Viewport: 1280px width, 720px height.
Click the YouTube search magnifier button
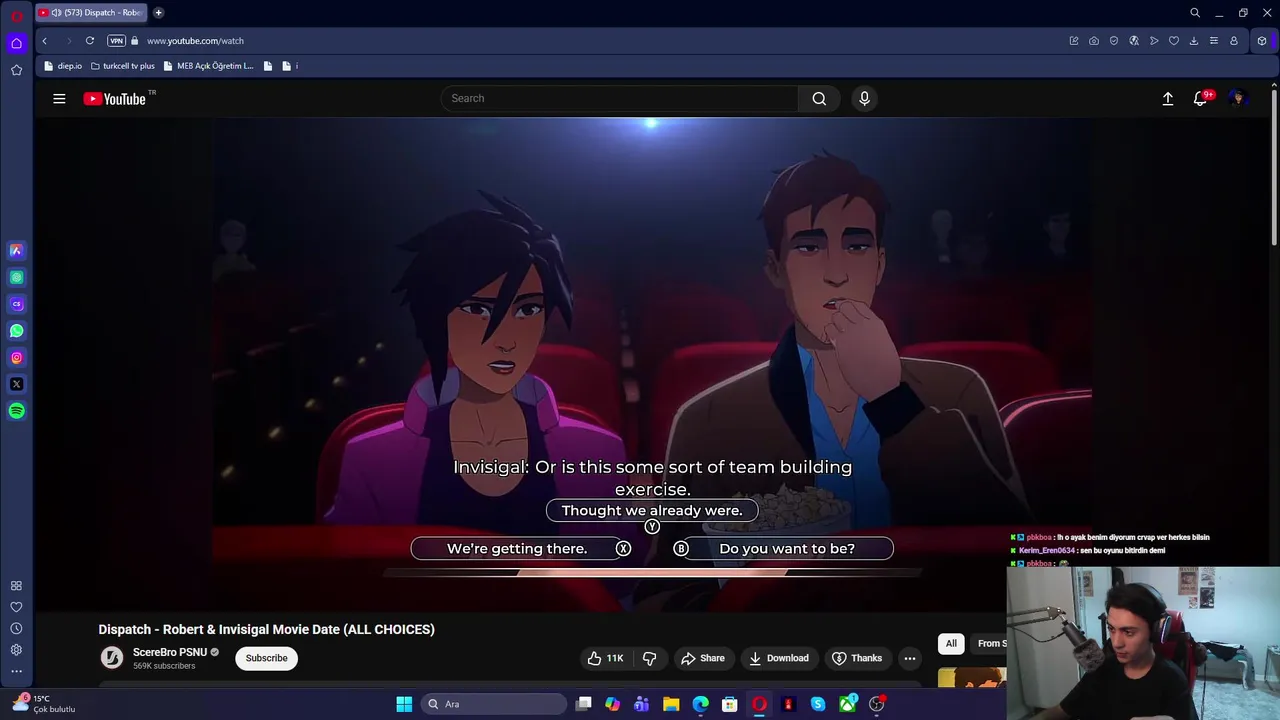coord(819,98)
